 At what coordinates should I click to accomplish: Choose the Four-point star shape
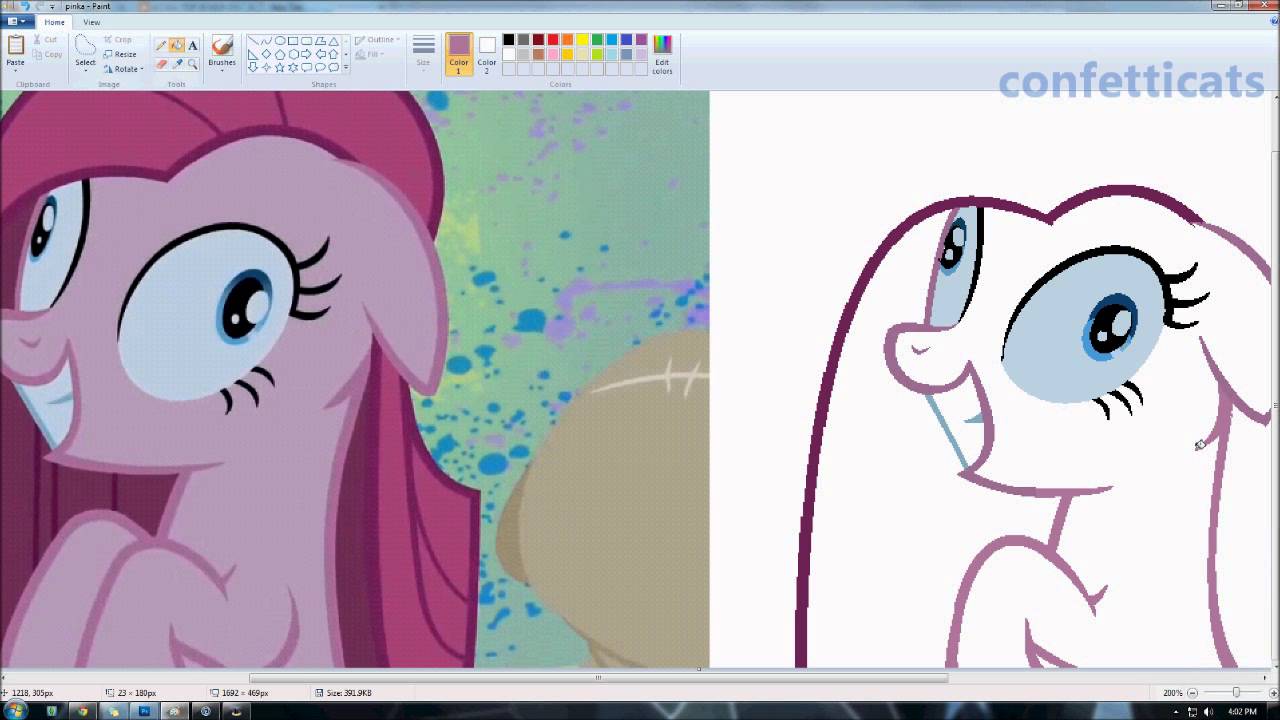point(266,67)
